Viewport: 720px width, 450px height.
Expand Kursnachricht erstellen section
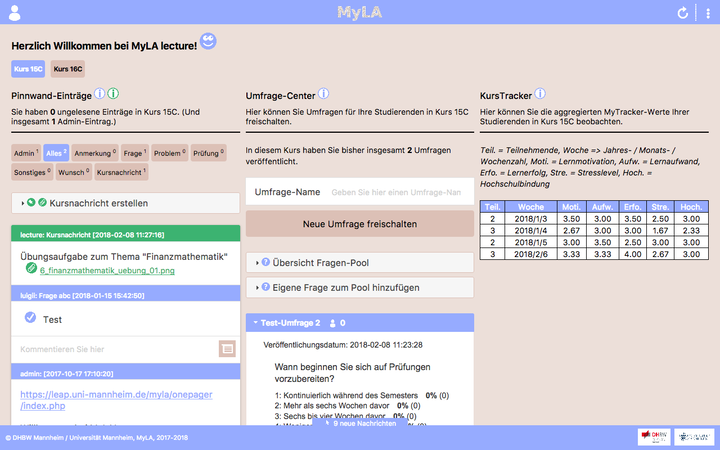(x=125, y=203)
